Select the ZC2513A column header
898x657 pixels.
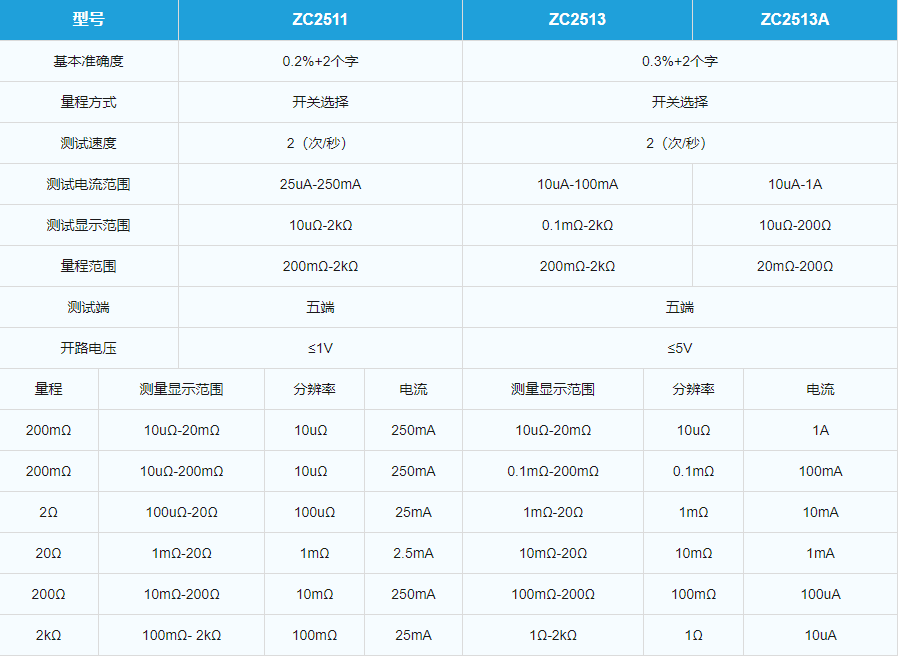pyautogui.click(x=795, y=19)
